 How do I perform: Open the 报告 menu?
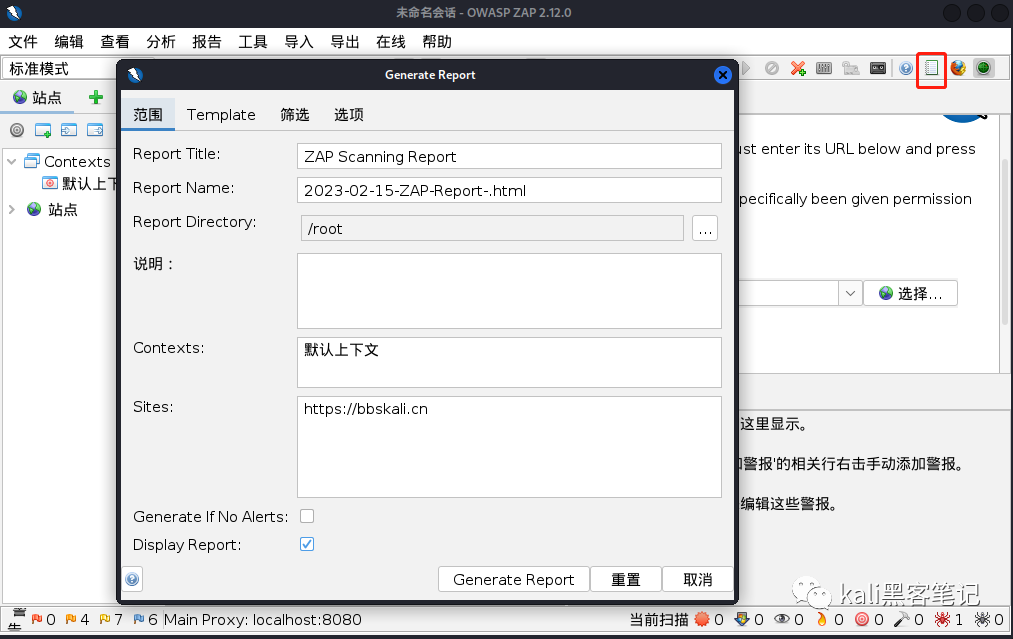[x=207, y=42]
